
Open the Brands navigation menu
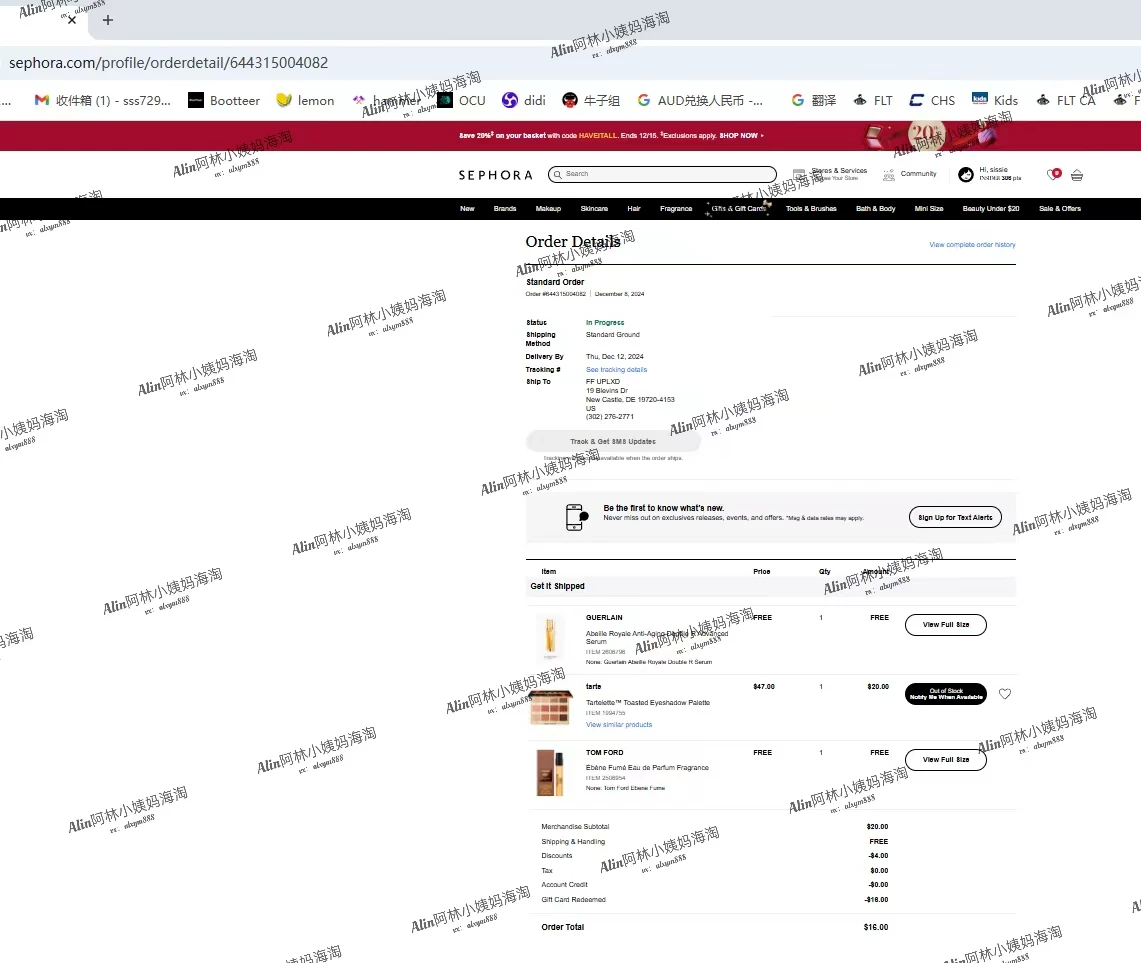tap(505, 209)
